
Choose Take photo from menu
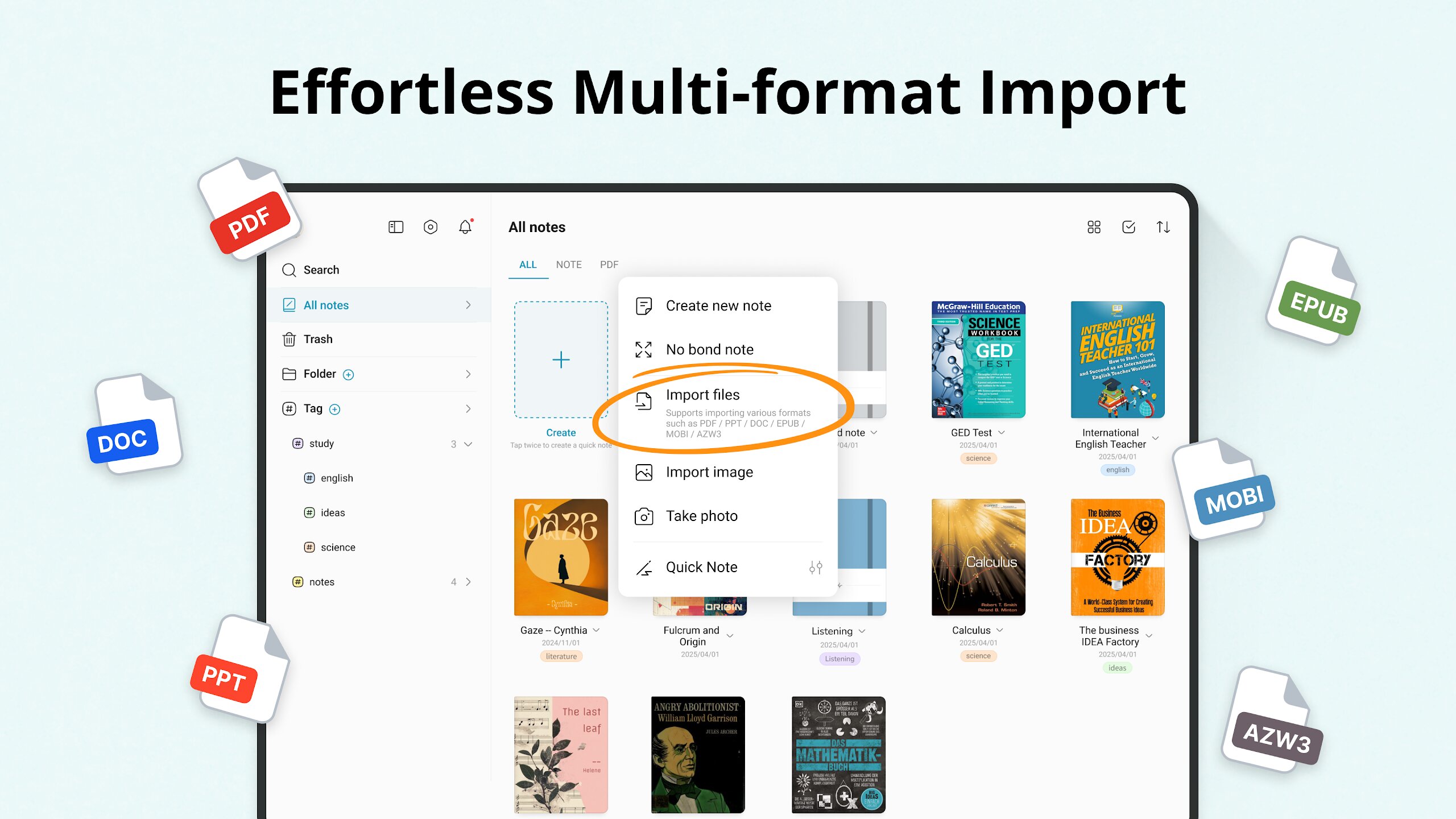coord(702,516)
